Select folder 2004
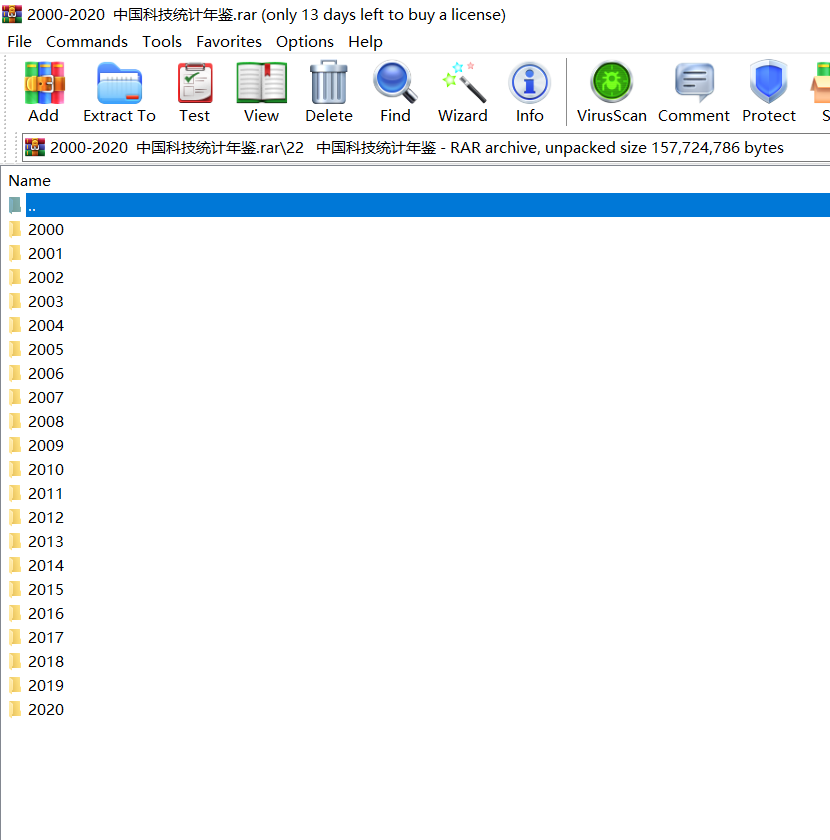The height and width of the screenshot is (840, 830). pos(46,325)
